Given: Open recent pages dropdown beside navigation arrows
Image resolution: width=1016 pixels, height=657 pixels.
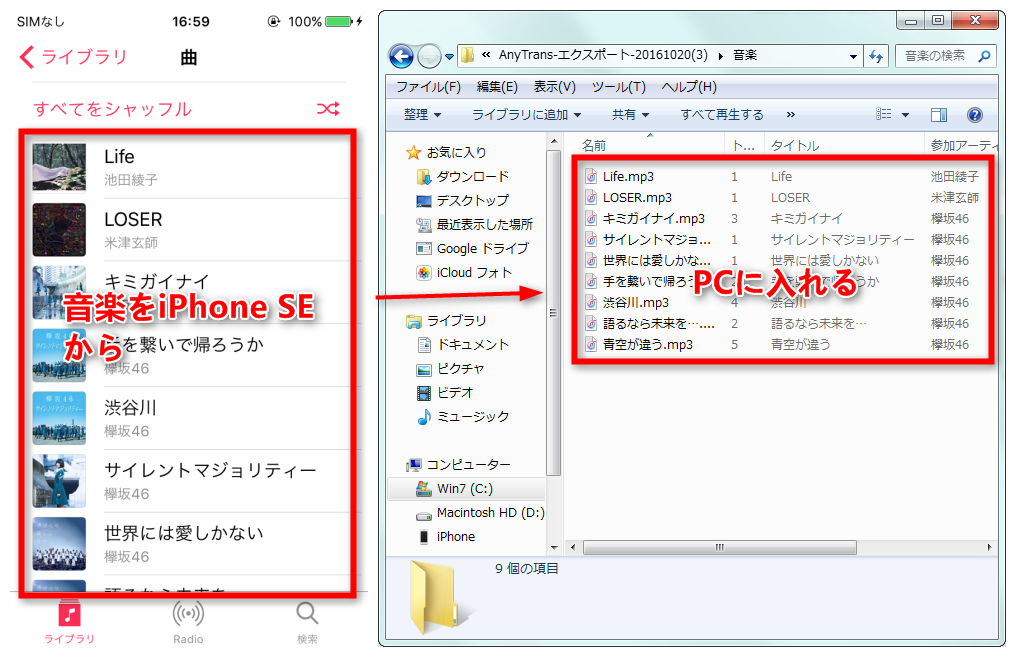Looking at the screenshot, I should (449, 56).
